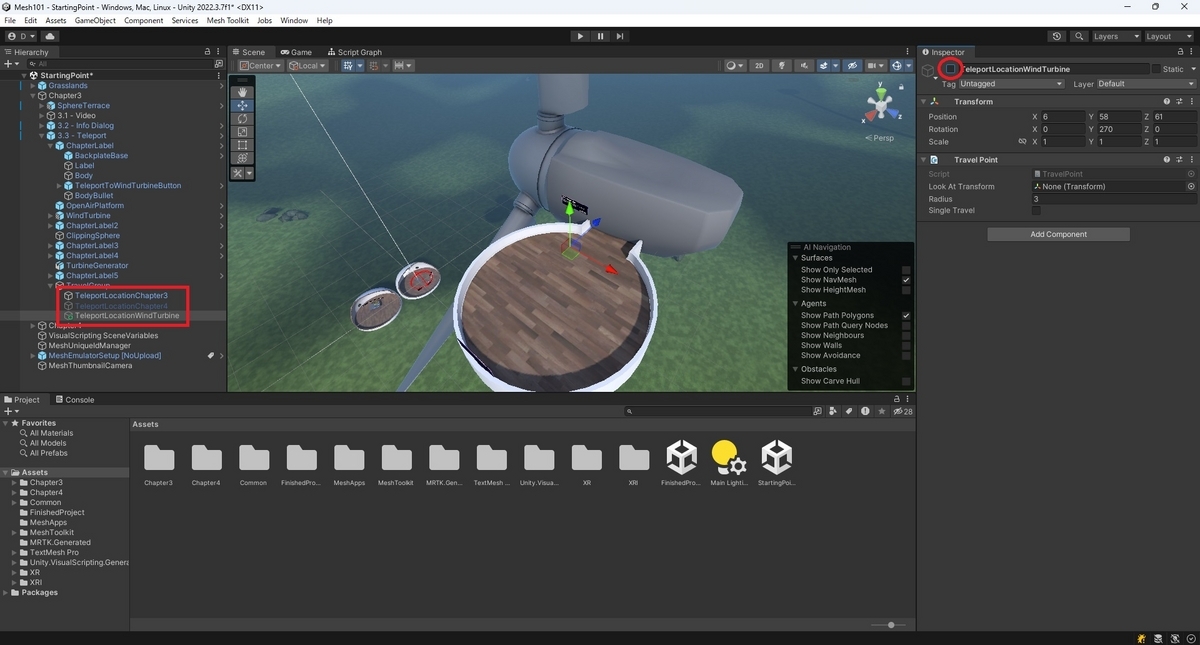
Task: Adjust the asset icon size slider
Action: click(890, 625)
